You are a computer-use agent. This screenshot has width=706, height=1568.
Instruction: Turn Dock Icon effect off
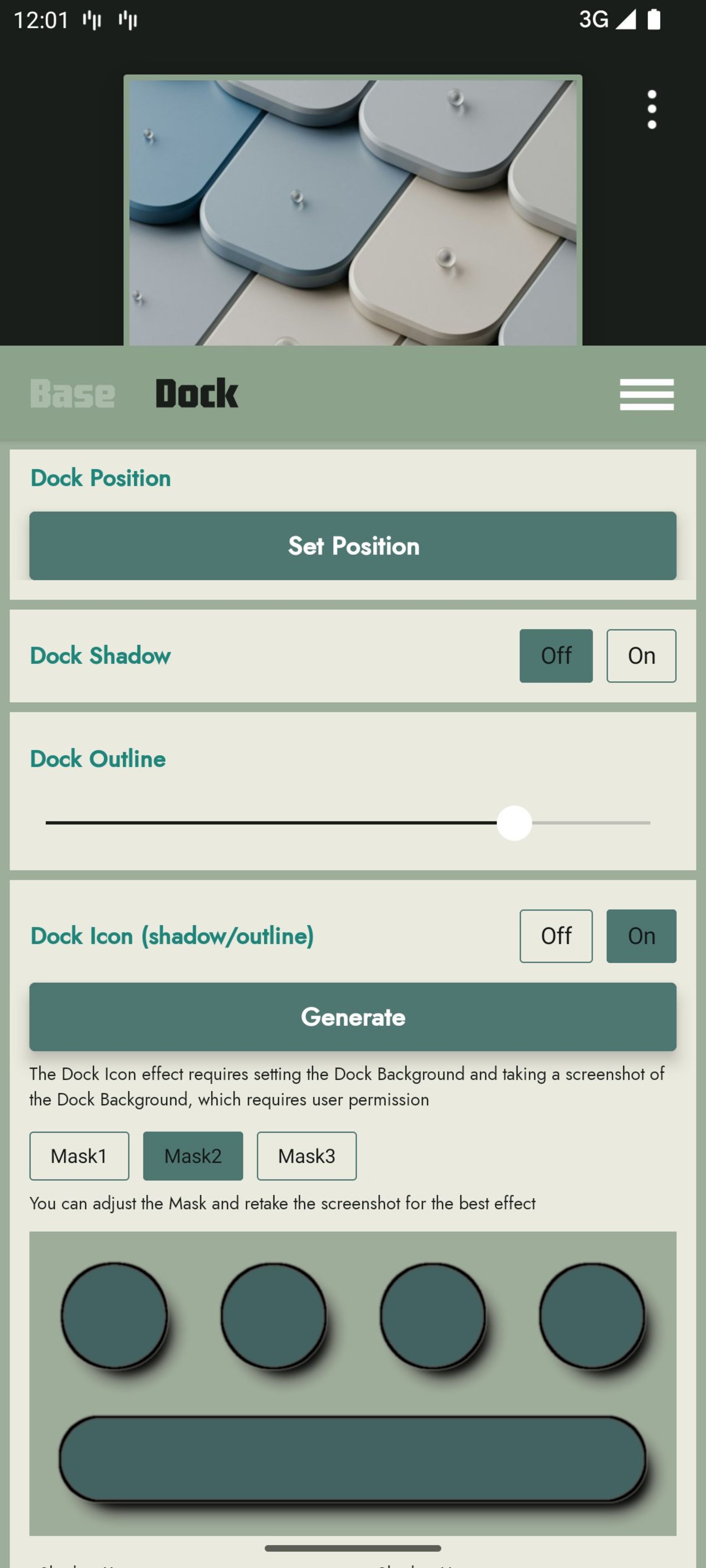click(556, 936)
